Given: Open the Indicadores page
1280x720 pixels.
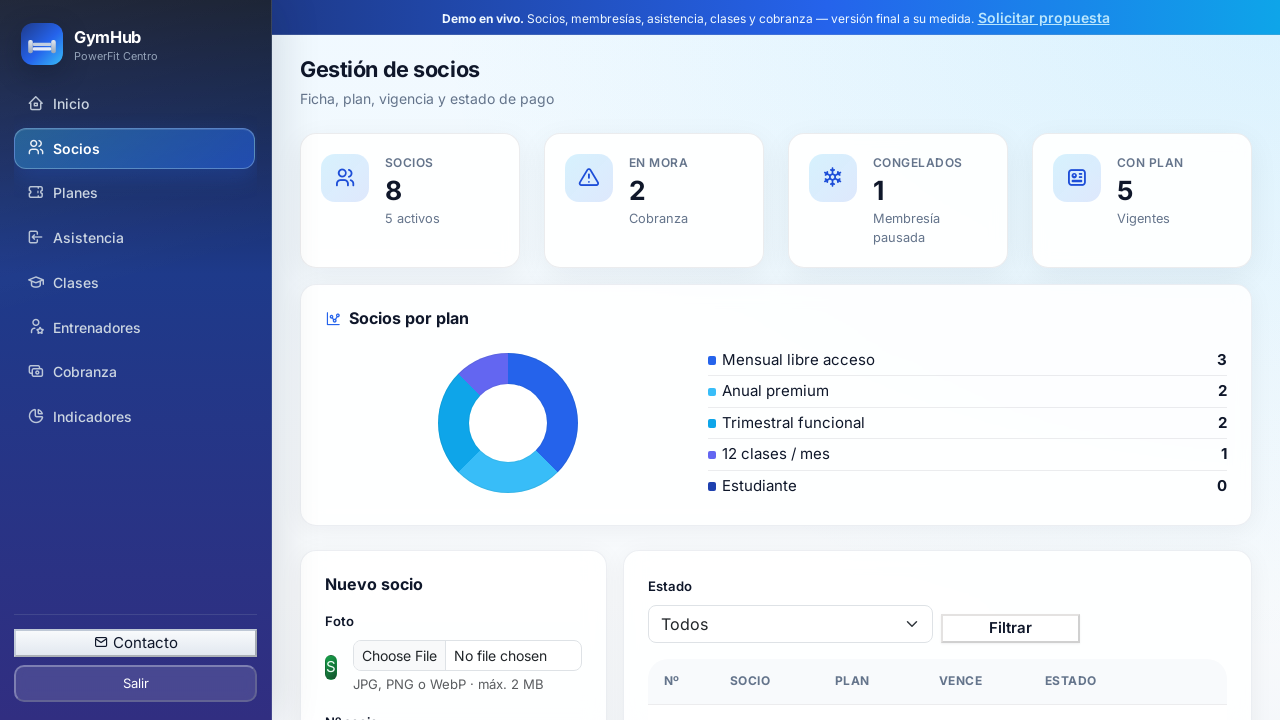Looking at the screenshot, I should coord(134,416).
